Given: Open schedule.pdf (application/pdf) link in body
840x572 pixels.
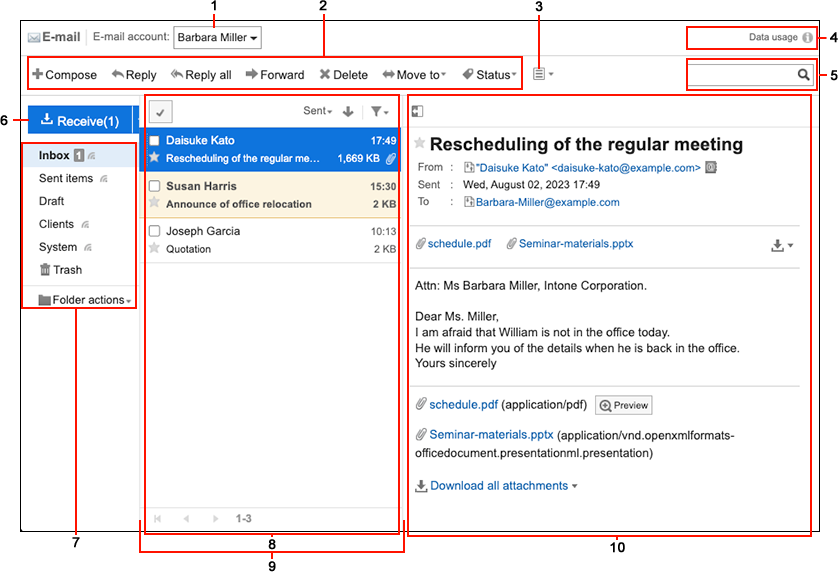Looking at the screenshot, I should 463,404.
